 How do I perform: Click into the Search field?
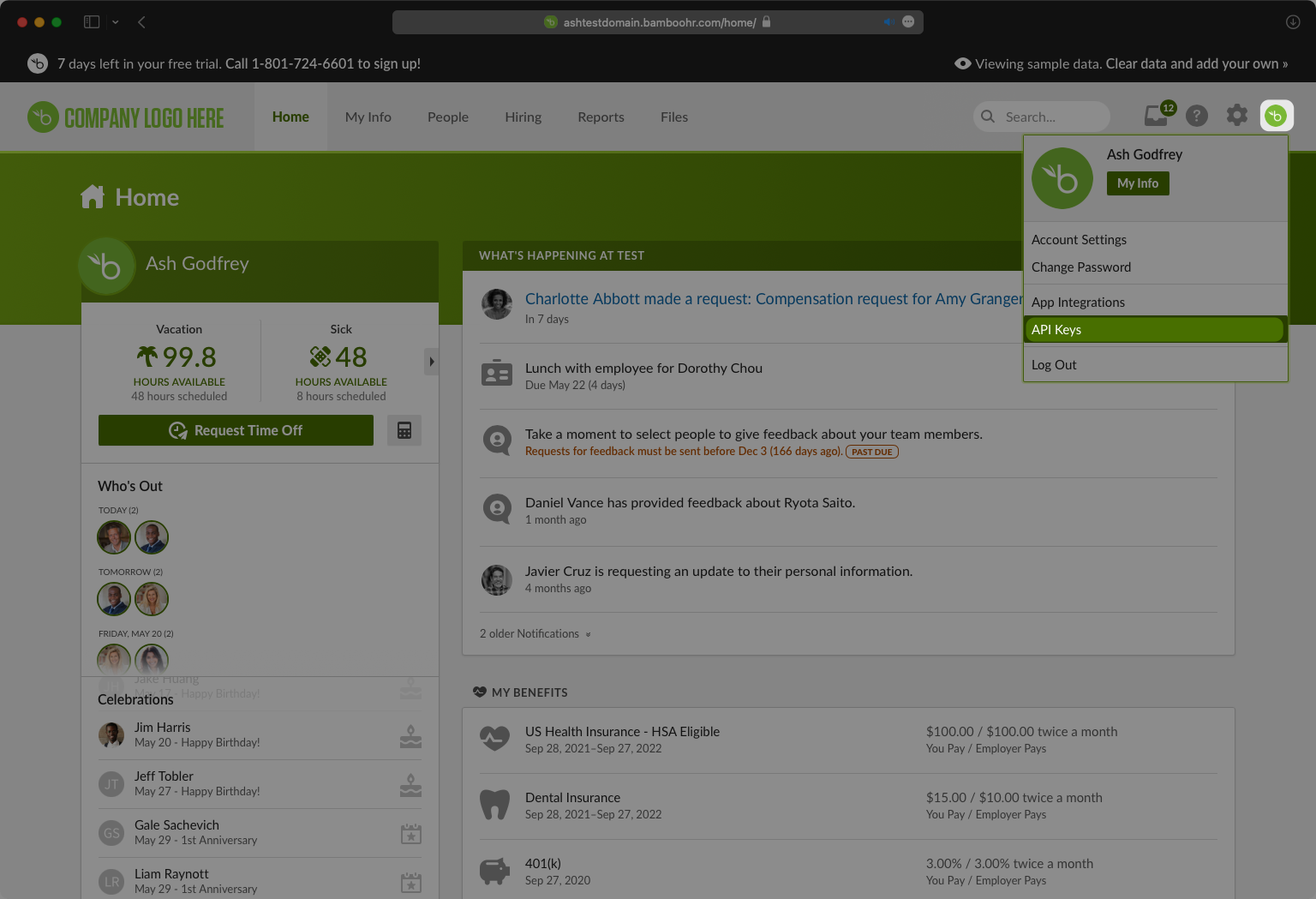click(x=1051, y=117)
